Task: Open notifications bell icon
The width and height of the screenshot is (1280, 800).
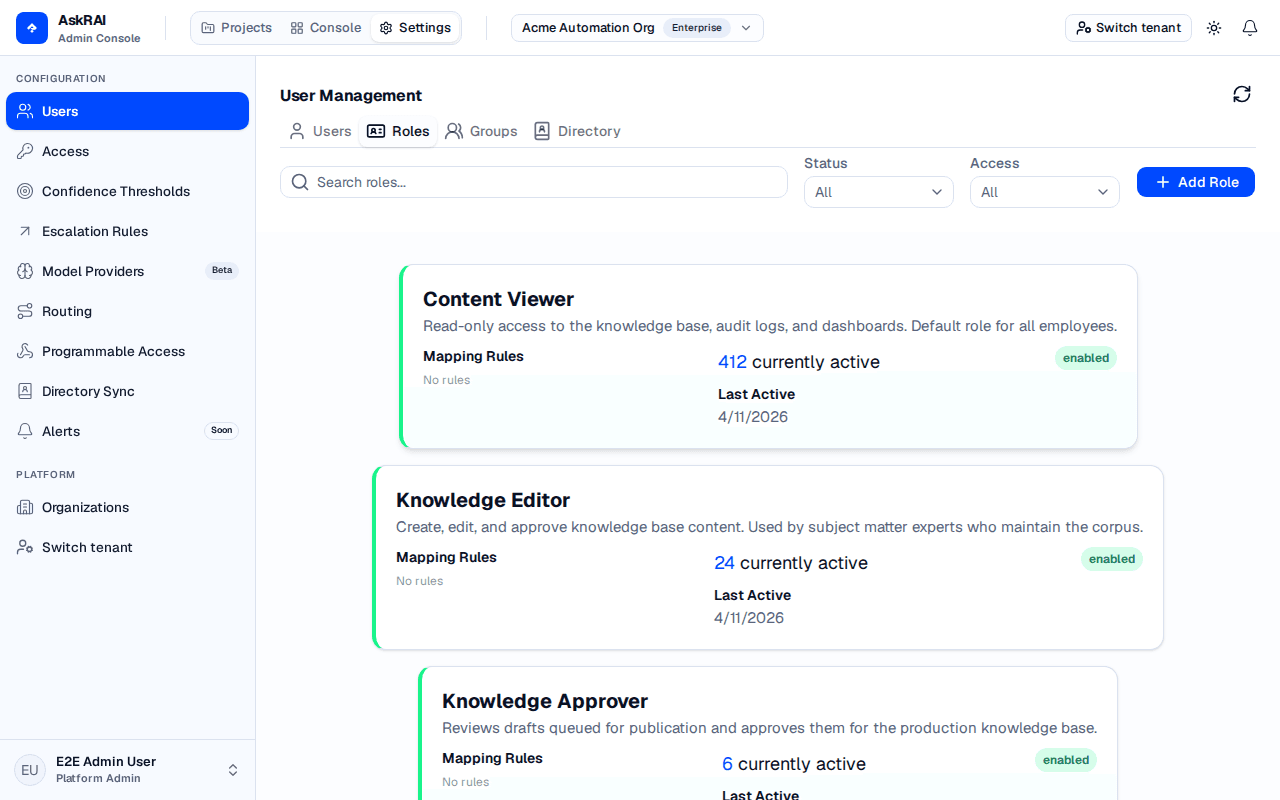Action: (1250, 28)
